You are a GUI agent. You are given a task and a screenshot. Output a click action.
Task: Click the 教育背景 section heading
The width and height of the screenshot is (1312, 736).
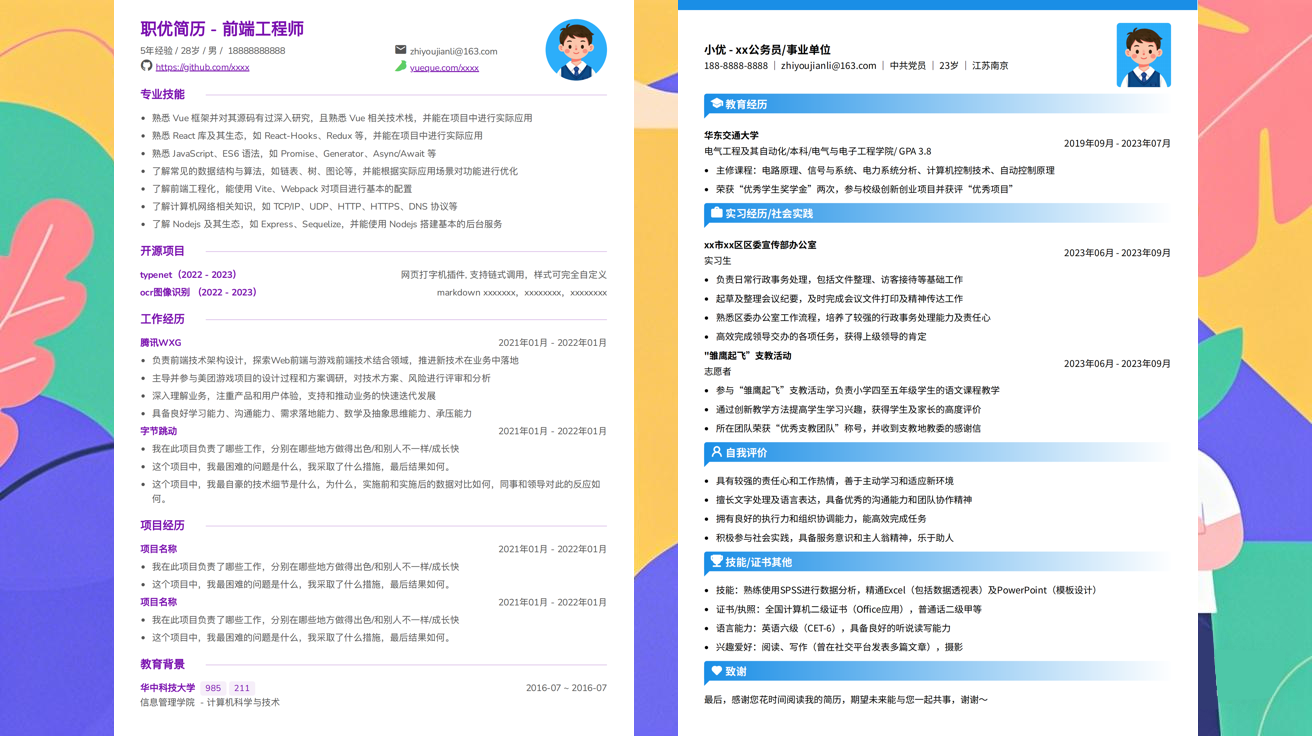(162, 664)
